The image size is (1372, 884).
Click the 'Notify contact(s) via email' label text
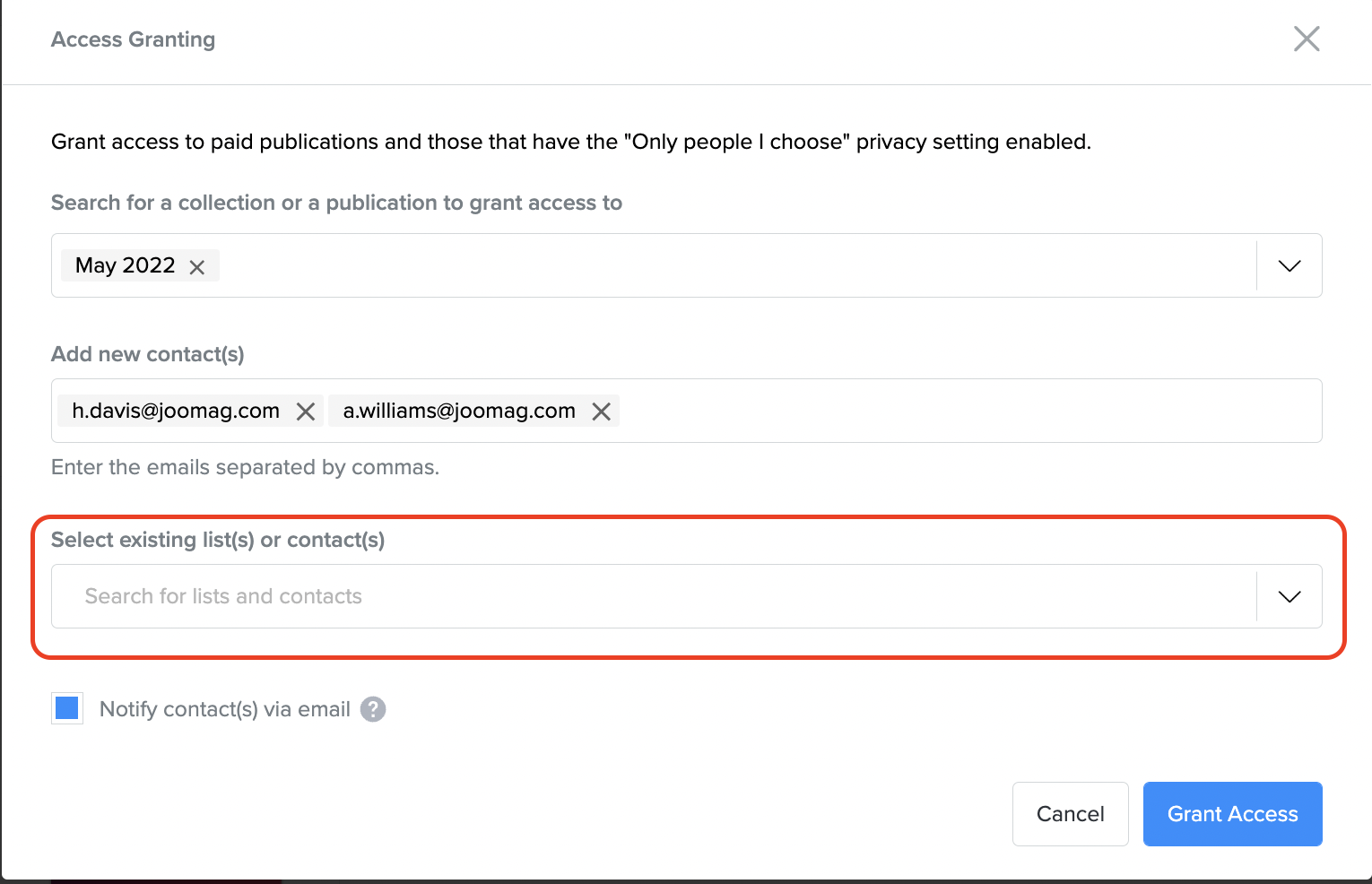click(224, 709)
